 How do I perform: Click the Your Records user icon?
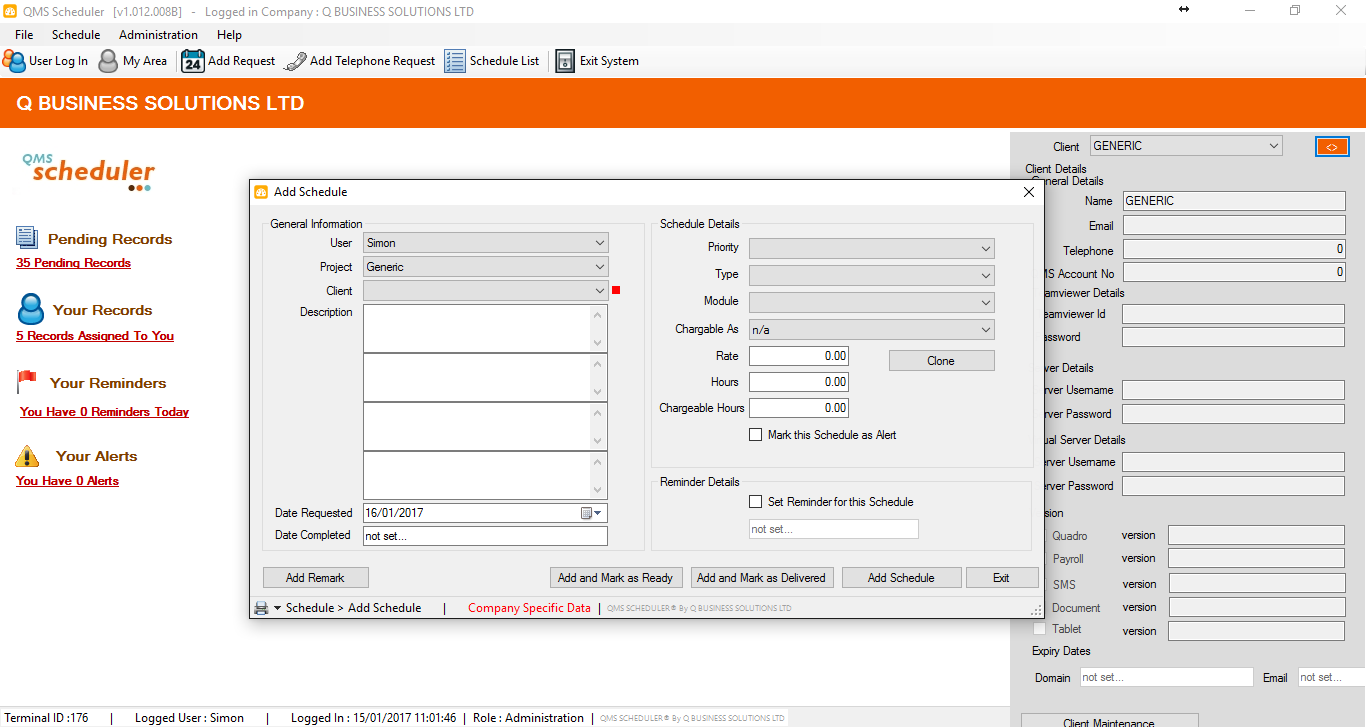pos(31,309)
